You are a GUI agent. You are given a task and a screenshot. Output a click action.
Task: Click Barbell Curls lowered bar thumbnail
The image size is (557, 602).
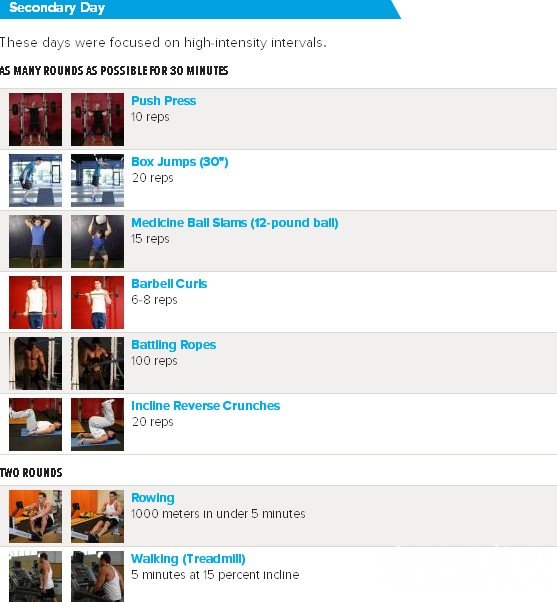click(35, 303)
